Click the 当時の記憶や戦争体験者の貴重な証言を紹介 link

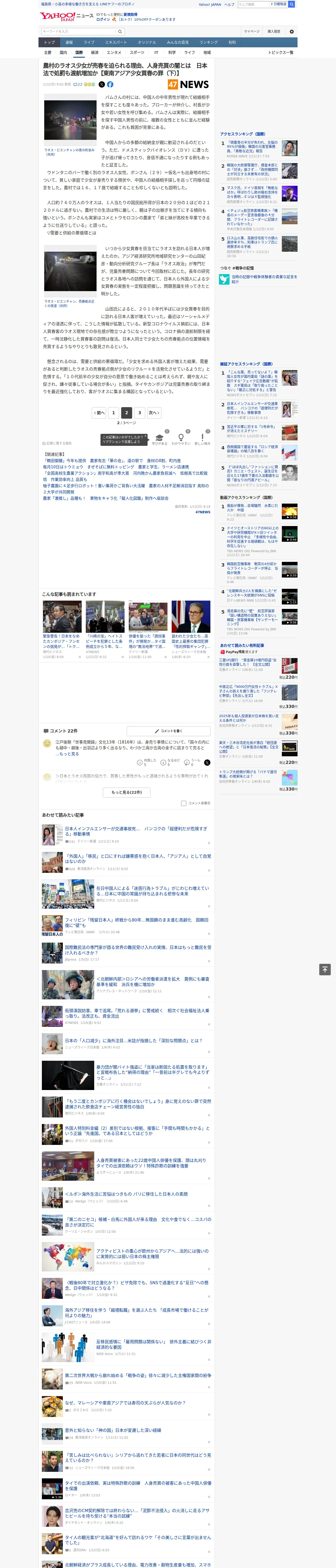[x=264, y=279]
